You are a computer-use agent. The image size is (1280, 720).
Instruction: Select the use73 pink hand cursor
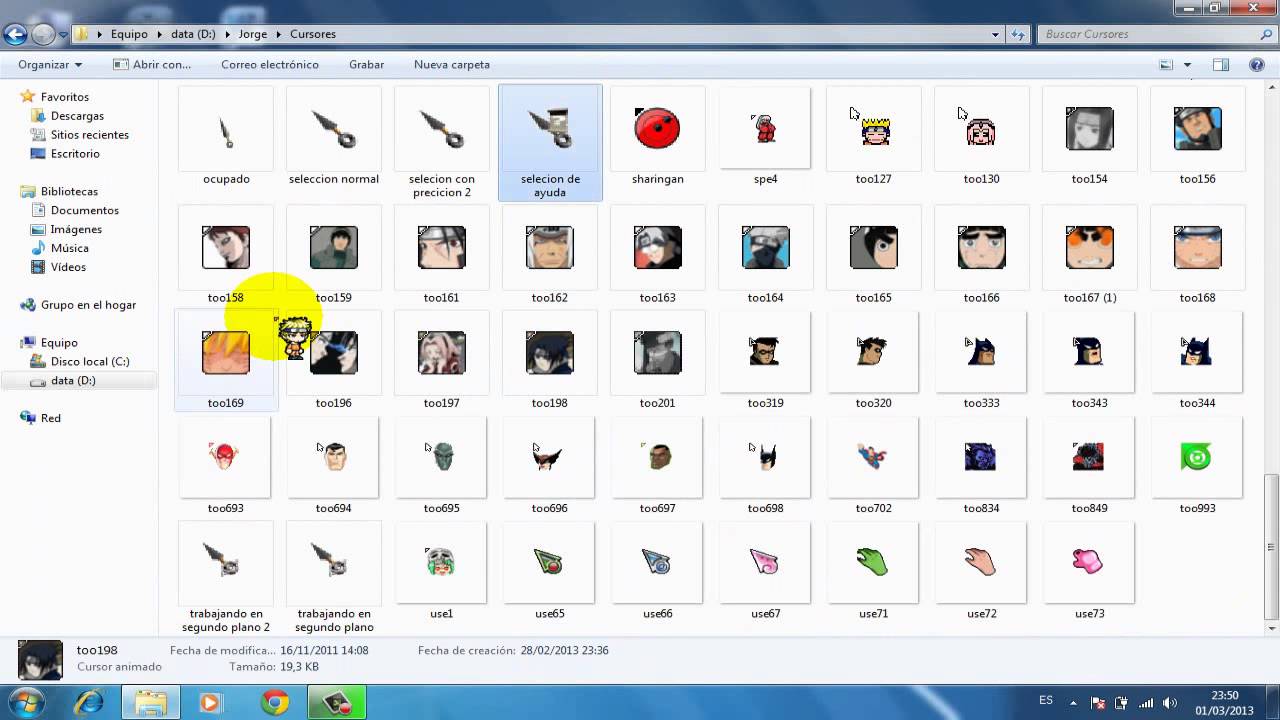coord(1089,571)
